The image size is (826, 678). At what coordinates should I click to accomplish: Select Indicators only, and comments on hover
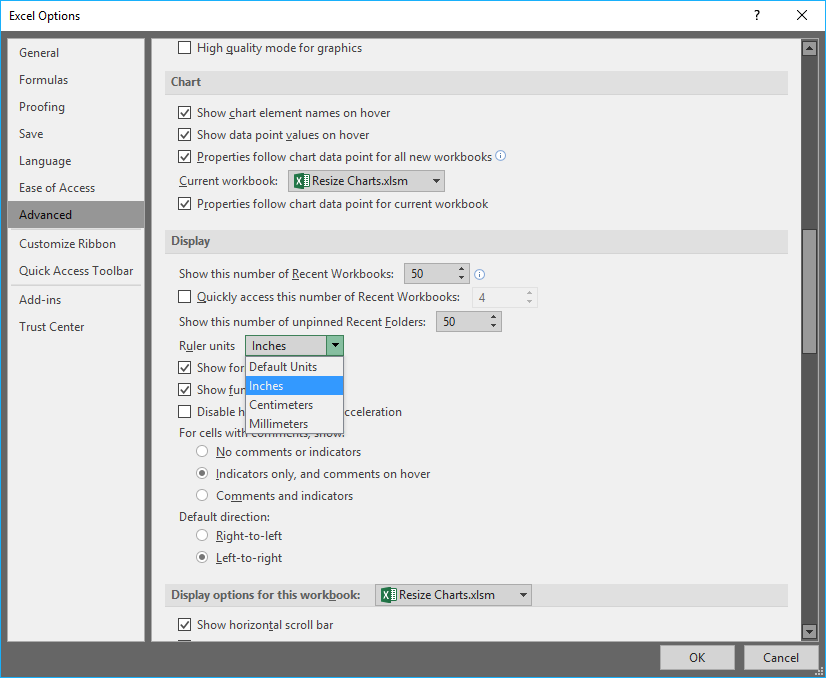click(202, 474)
